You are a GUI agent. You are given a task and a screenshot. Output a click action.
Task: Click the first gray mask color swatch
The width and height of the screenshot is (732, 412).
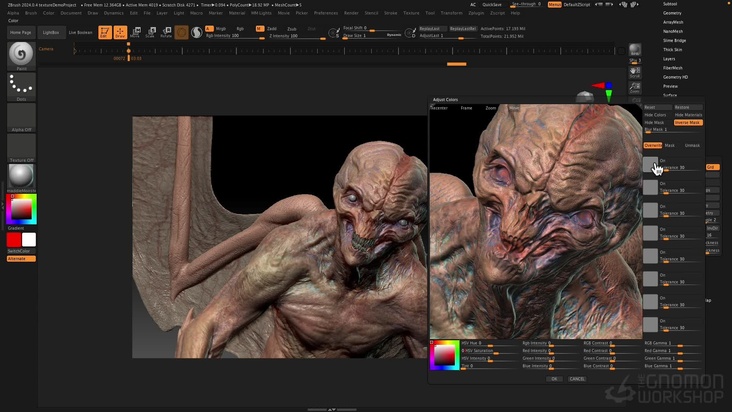(x=650, y=164)
